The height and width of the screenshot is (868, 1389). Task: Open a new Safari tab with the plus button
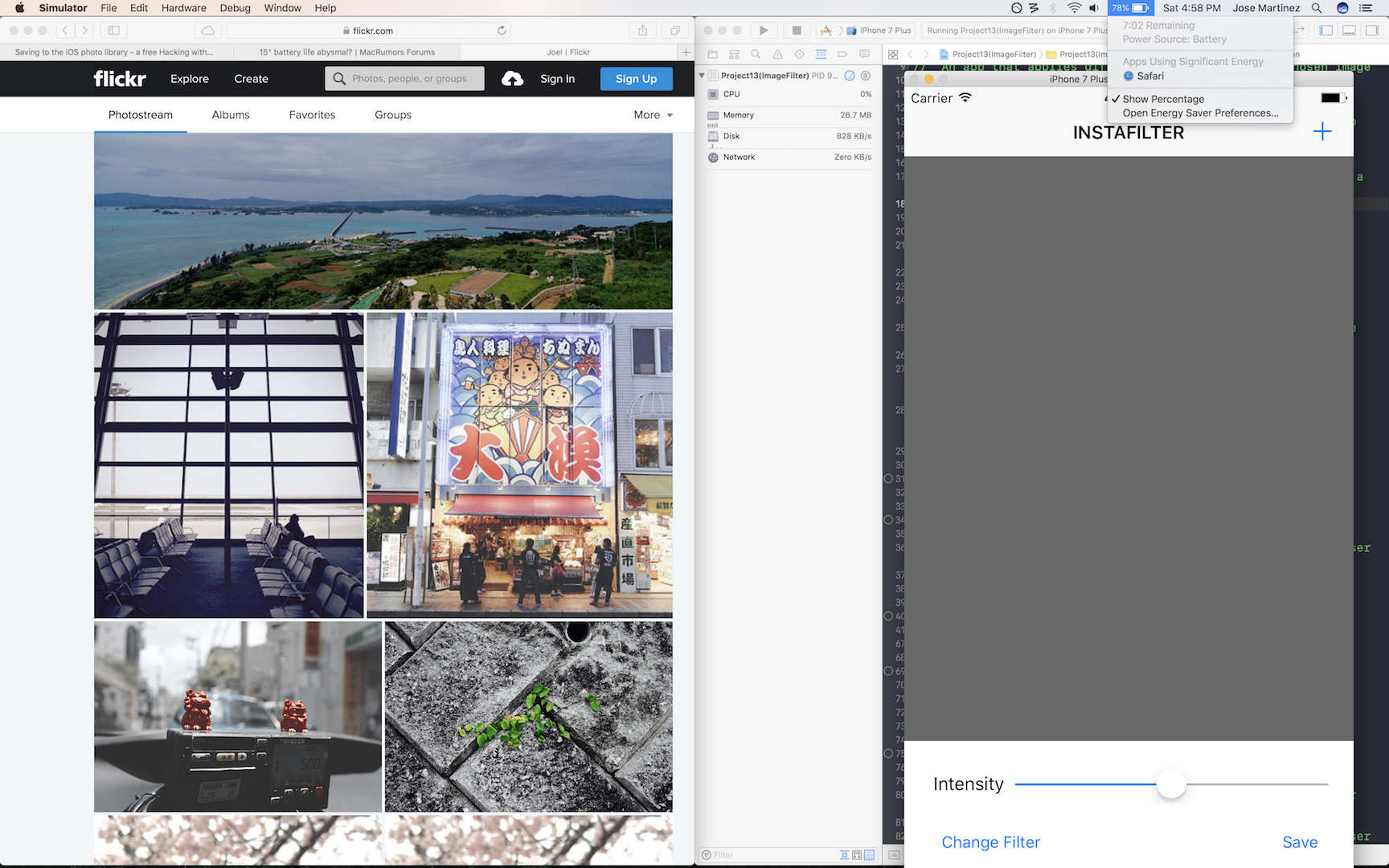686,52
